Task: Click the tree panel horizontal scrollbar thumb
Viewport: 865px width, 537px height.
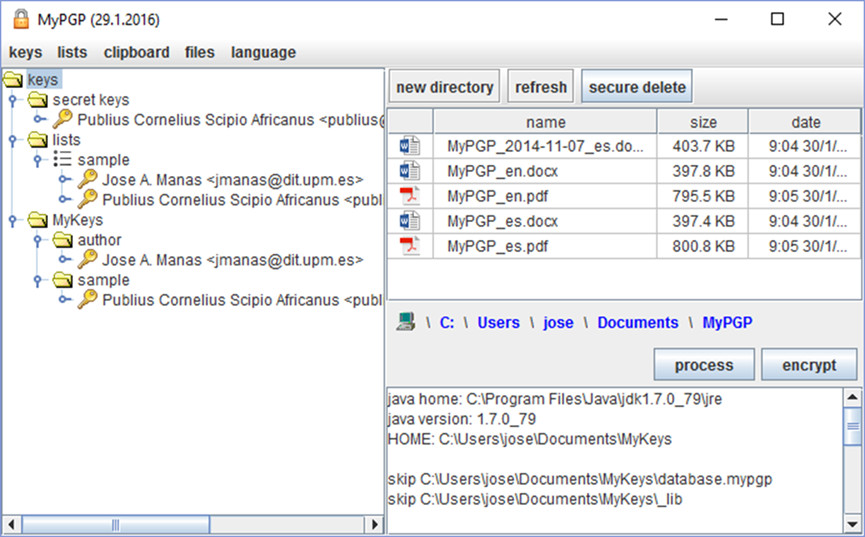Action: (116, 524)
